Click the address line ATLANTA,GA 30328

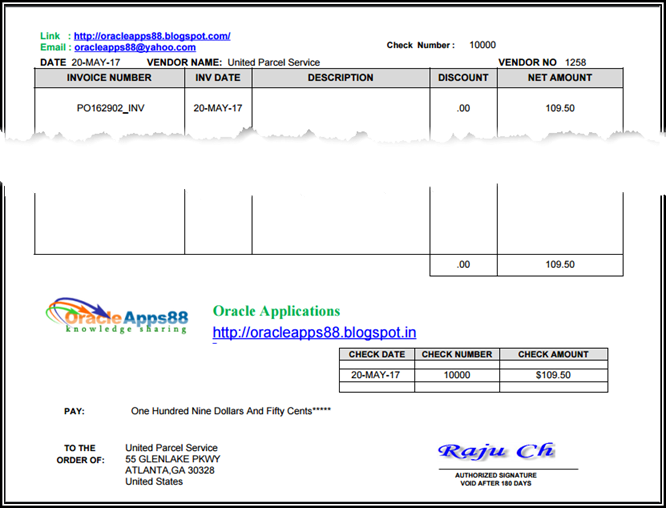pyautogui.click(x=170, y=470)
